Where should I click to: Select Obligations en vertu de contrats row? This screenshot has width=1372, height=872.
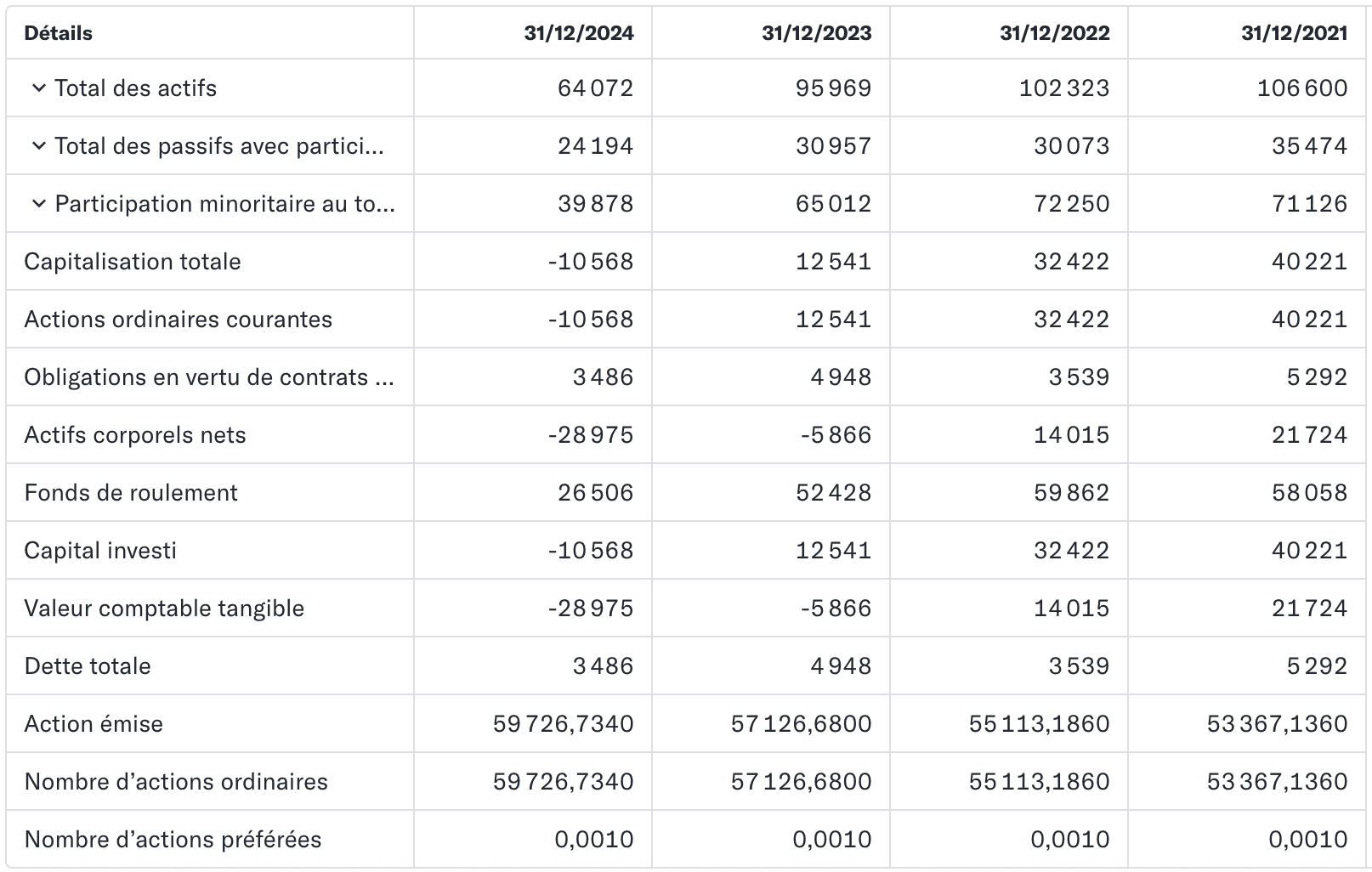coord(209,377)
